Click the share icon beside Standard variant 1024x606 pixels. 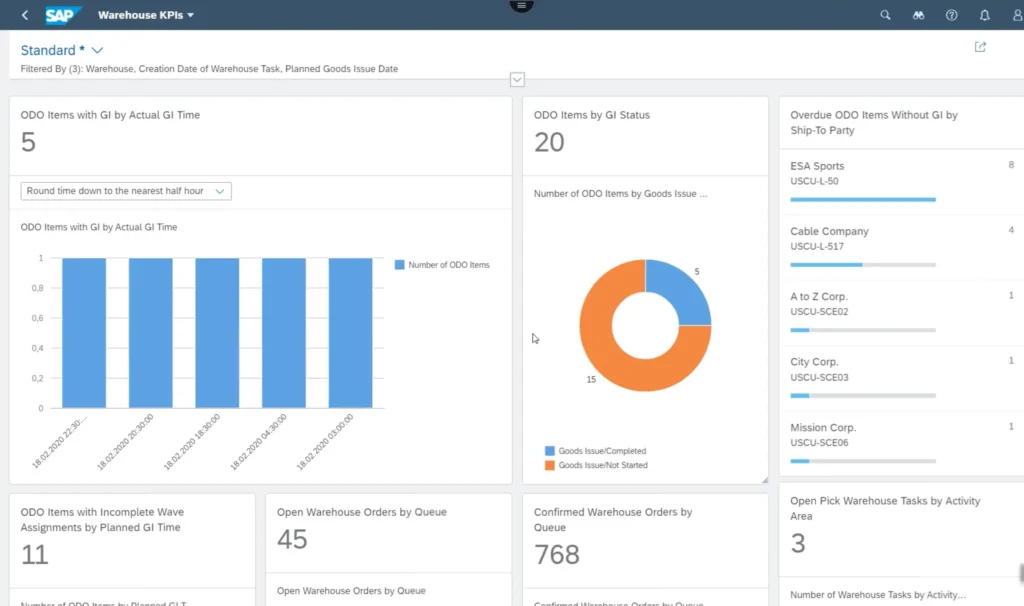[980, 46]
